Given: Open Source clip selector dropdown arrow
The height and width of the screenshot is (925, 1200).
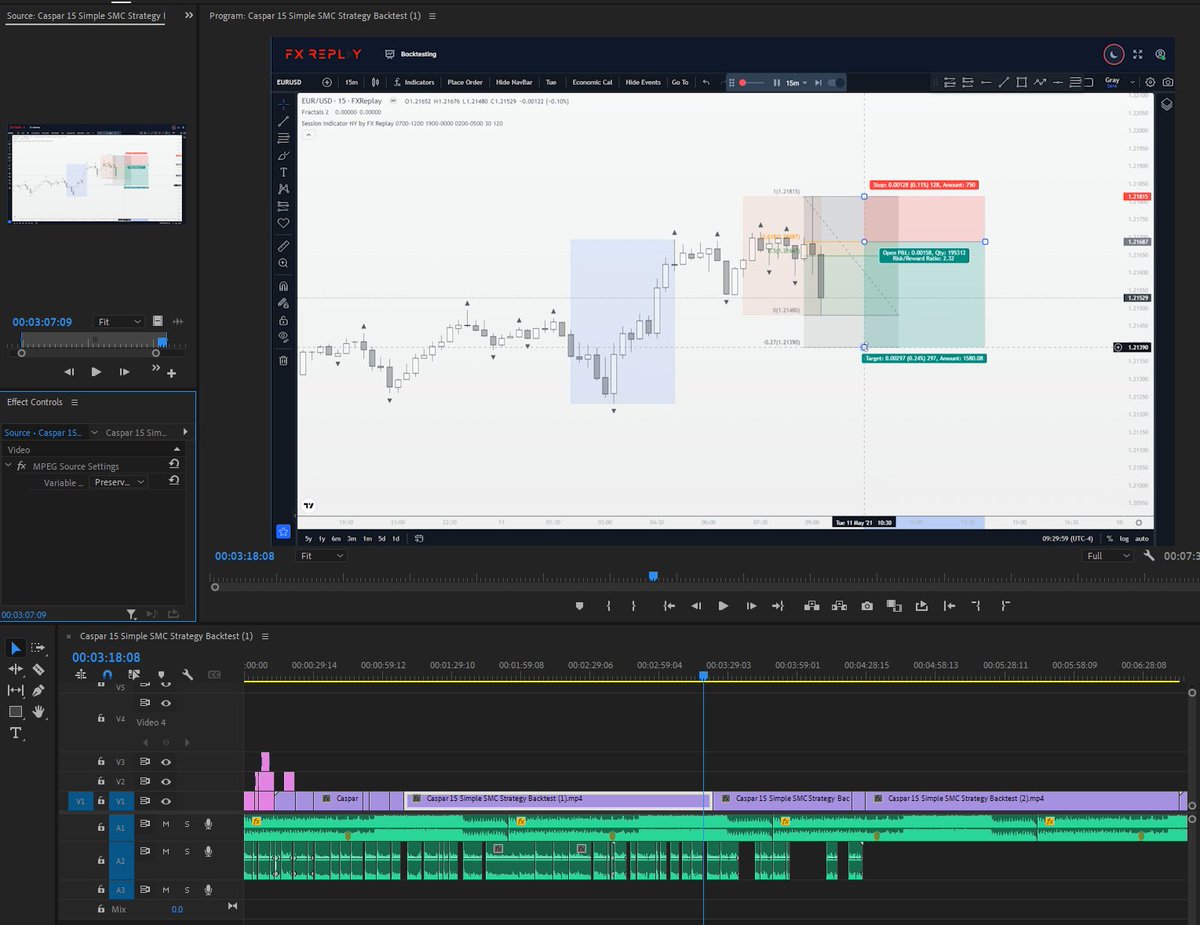Looking at the screenshot, I should 95,433.
